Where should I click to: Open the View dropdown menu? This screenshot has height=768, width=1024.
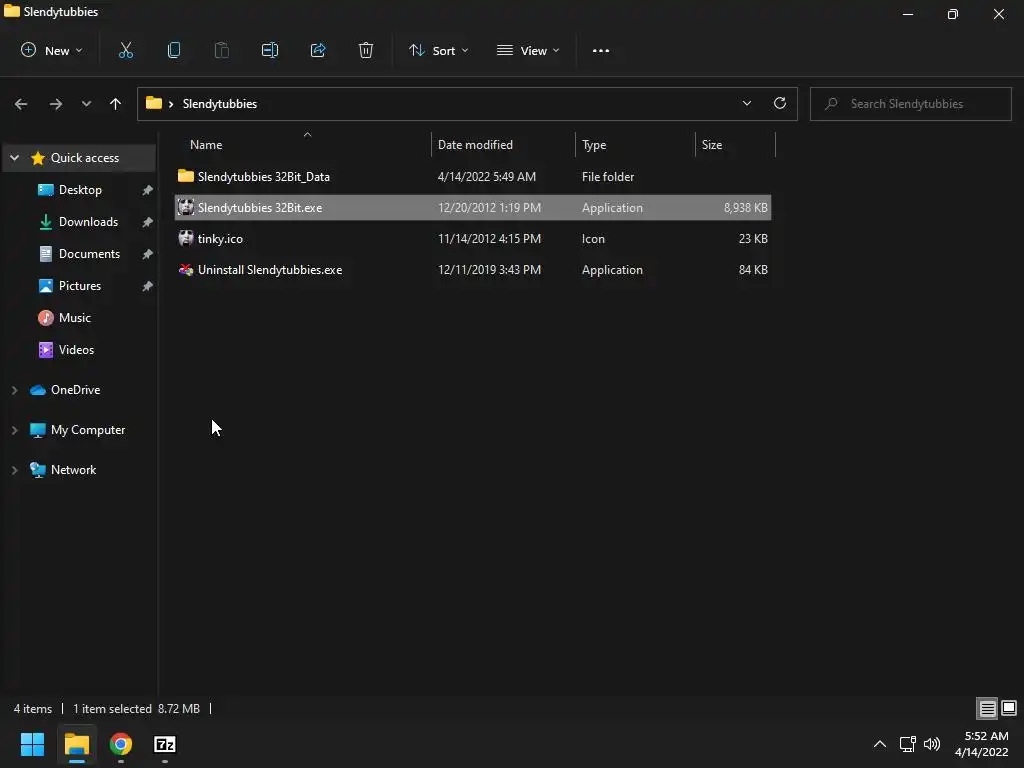tap(528, 50)
